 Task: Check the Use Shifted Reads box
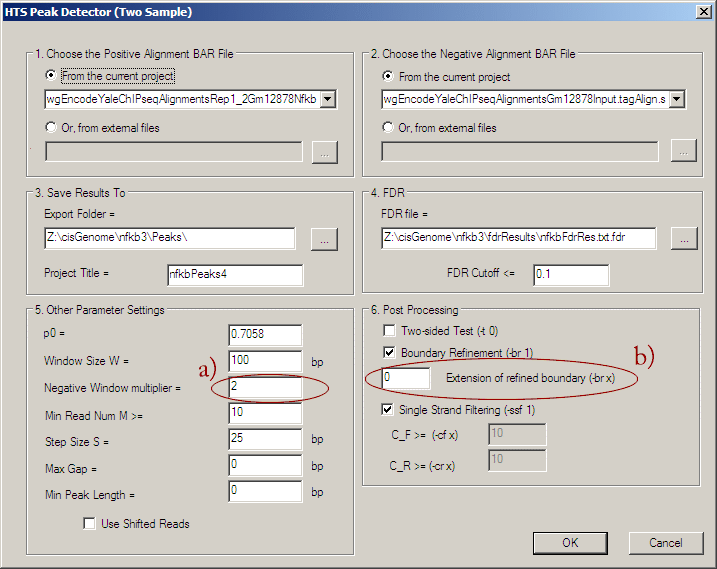pos(90,523)
